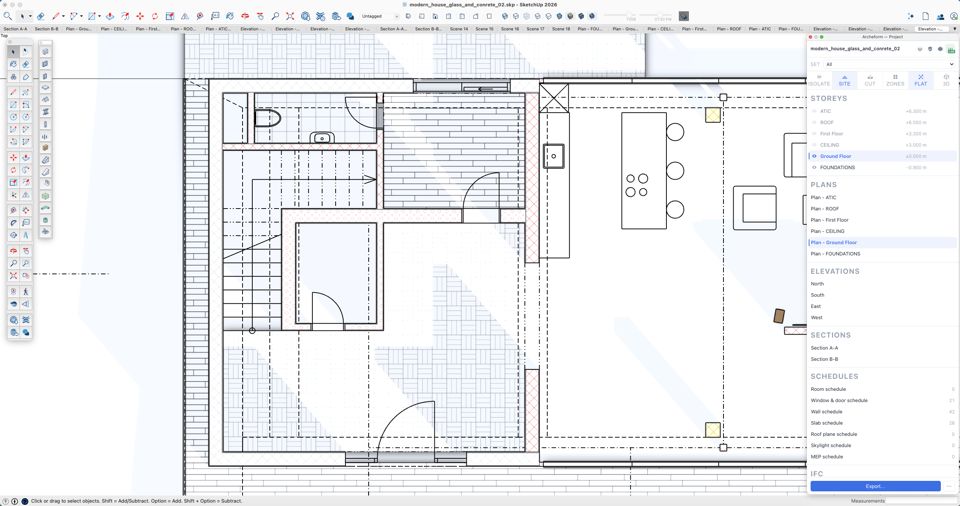Click the add collaborator icon at top right
Viewport: 960px width, 506px height.
pos(940,16)
